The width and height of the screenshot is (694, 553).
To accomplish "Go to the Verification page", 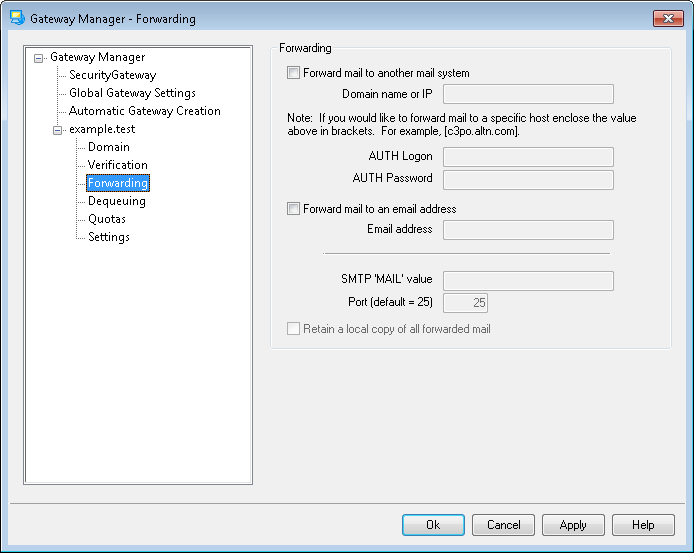I will (x=117, y=165).
